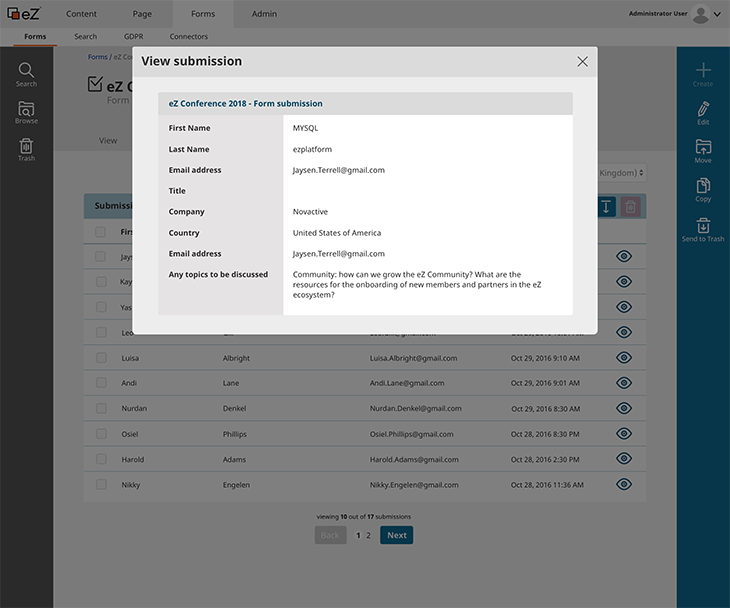This screenshot has width=730, height=608.
Task: View submission in first table row
Action: [624, 256]
